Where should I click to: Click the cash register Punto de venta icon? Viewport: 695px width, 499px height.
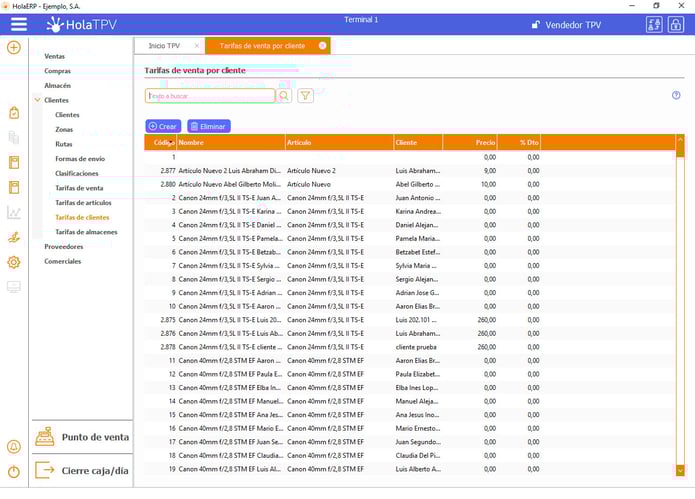click(x=45, y=437)
